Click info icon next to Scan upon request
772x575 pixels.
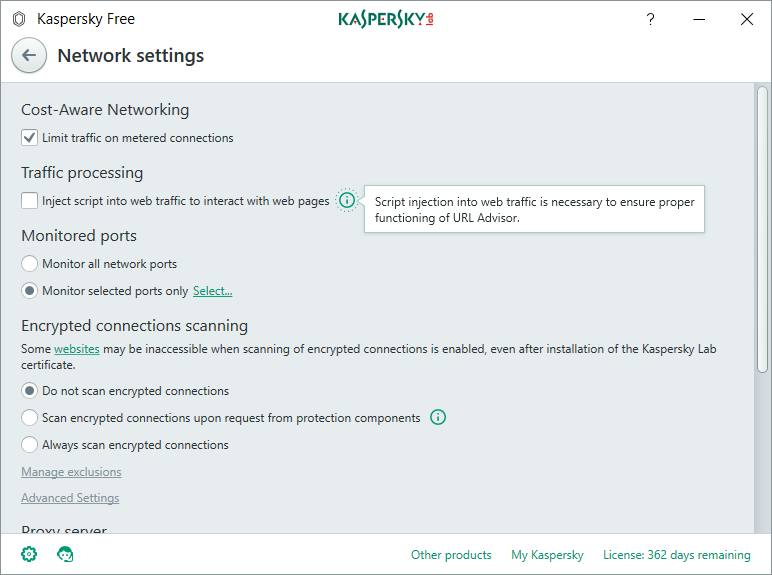pyautogui.click(x=437, y=418)
